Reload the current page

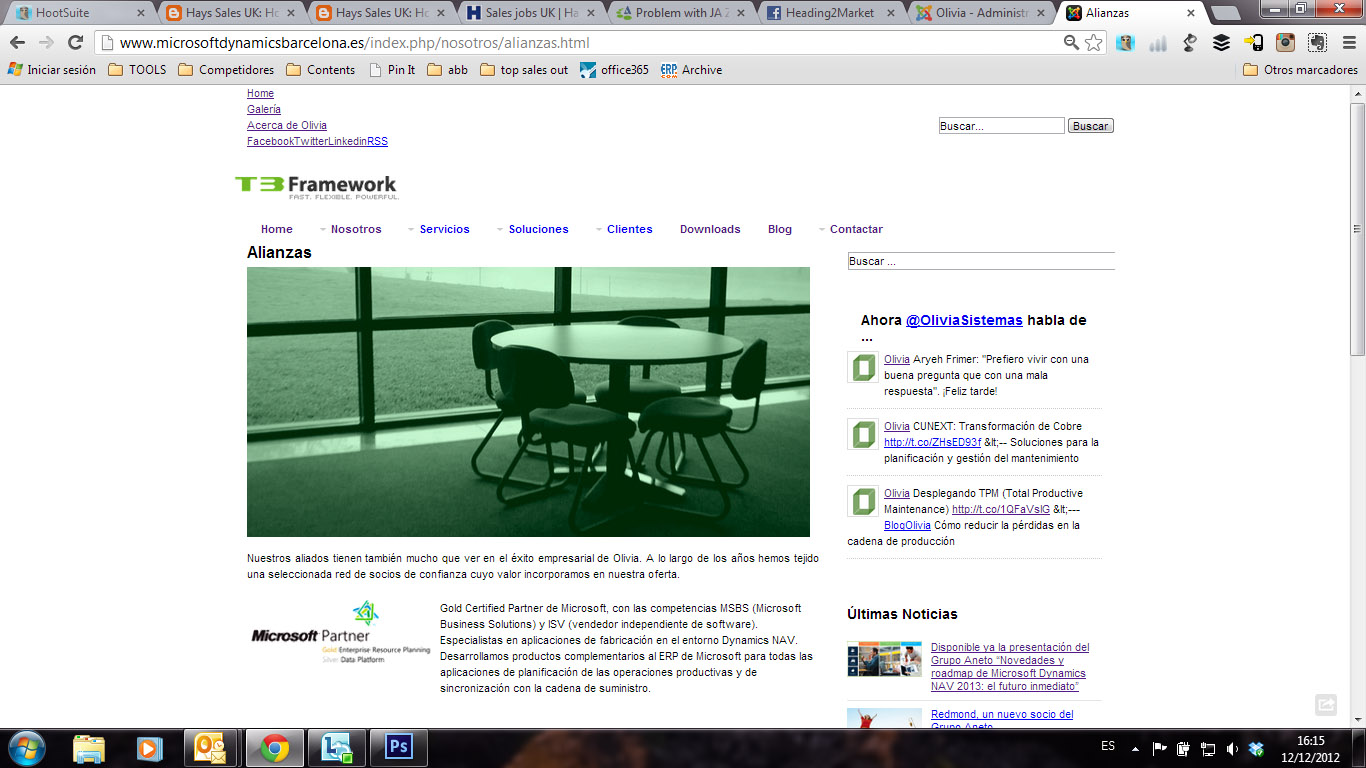(75, 43)
